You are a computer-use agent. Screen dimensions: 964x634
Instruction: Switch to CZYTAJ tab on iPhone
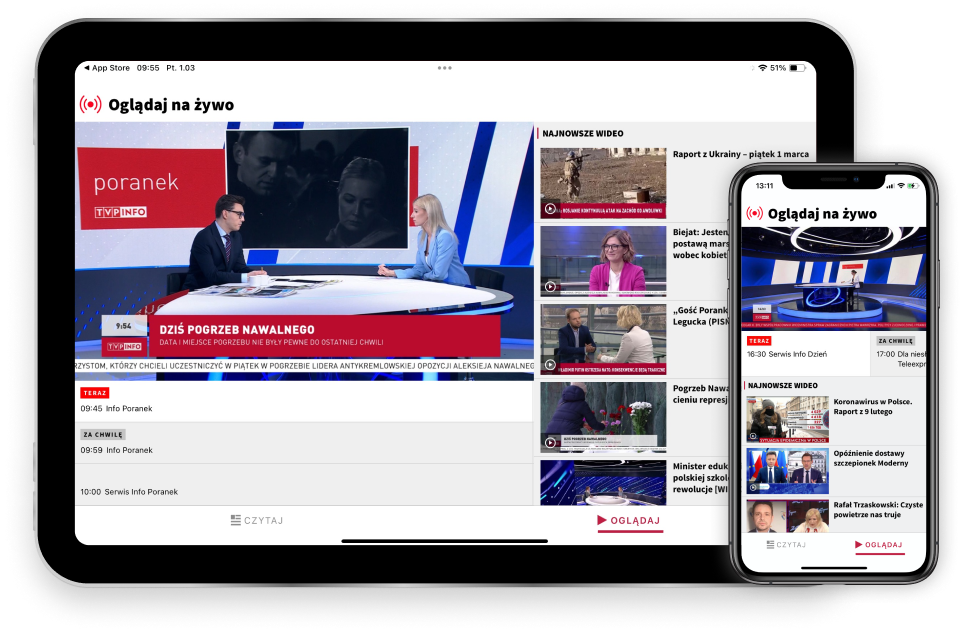(786, 545)
